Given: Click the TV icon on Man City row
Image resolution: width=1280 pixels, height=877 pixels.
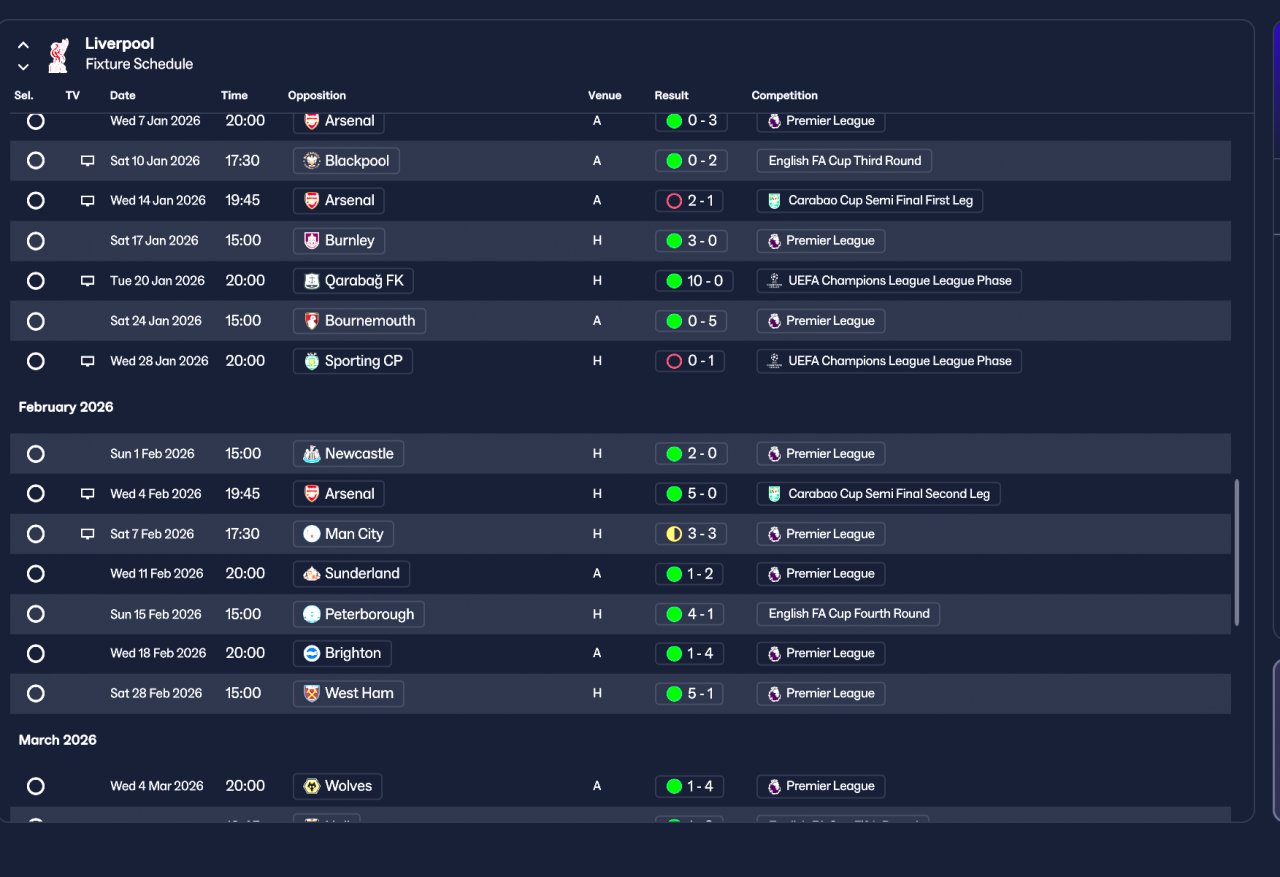Looking at the screenshot, I should (88, 534).
